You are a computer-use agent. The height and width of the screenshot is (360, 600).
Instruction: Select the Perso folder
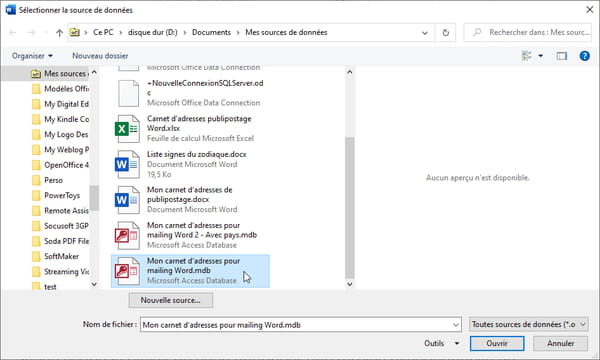[x=47, y=180]
